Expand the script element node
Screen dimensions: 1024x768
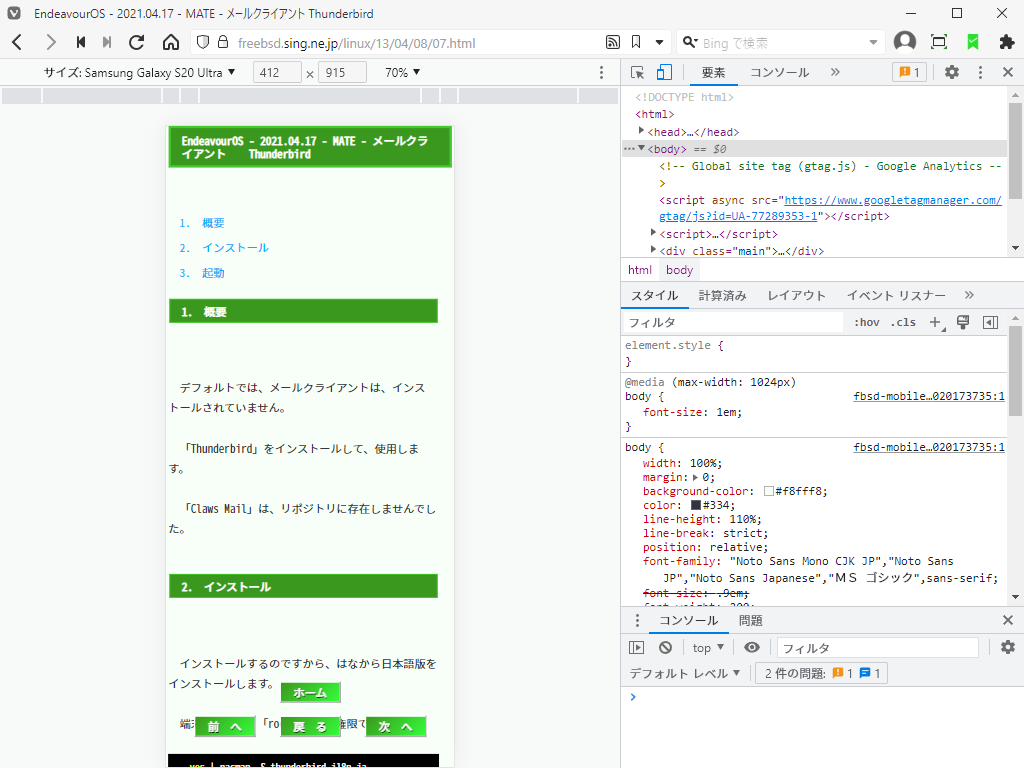pyautogui.click(x=653, y=232)
